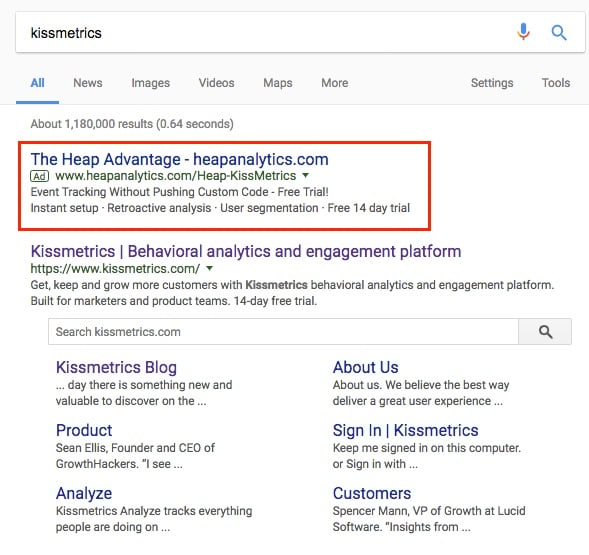
Task: Select the All tab
Action: pos(37,83)
